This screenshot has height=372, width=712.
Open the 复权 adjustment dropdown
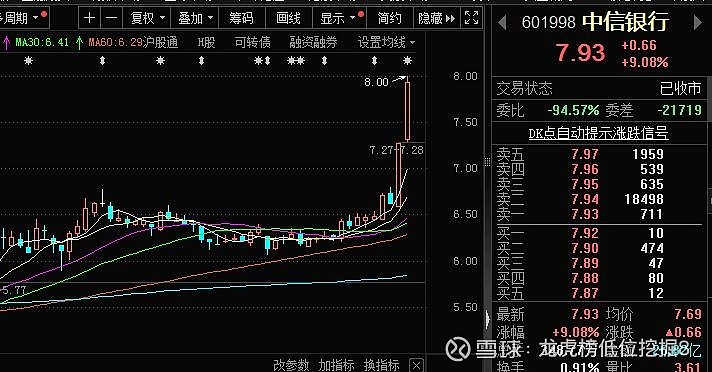(x=148, y=18)
